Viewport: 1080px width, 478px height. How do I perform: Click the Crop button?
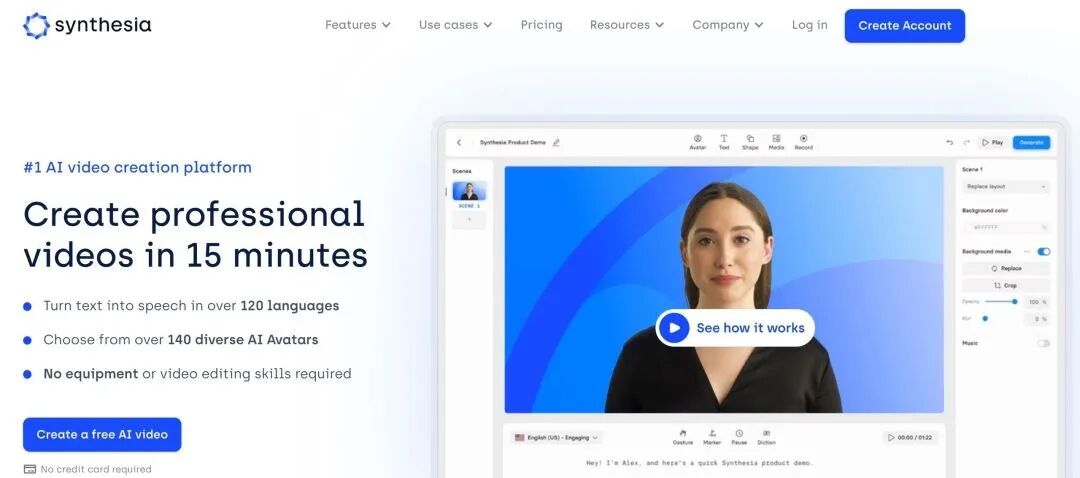[x=1006, y=285]
